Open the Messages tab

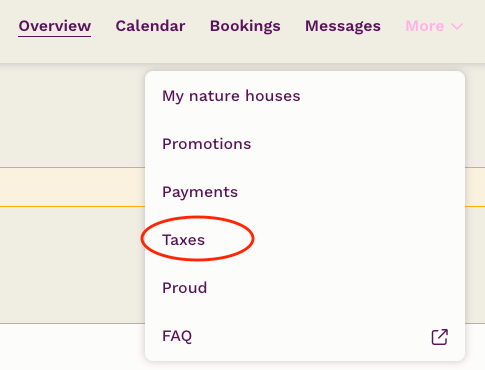click(343, 27)
